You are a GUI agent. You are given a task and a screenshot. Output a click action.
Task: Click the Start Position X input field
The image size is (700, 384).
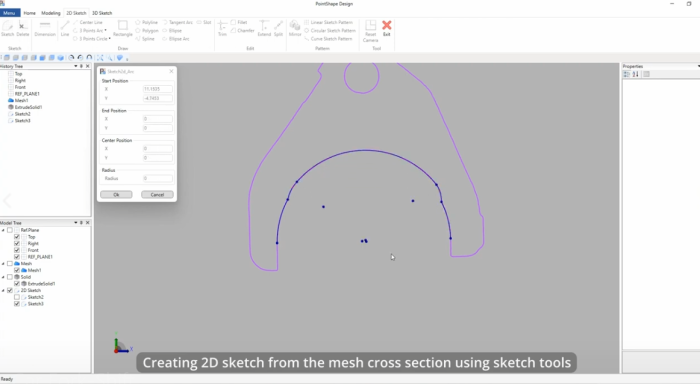(x=158, y=89)
